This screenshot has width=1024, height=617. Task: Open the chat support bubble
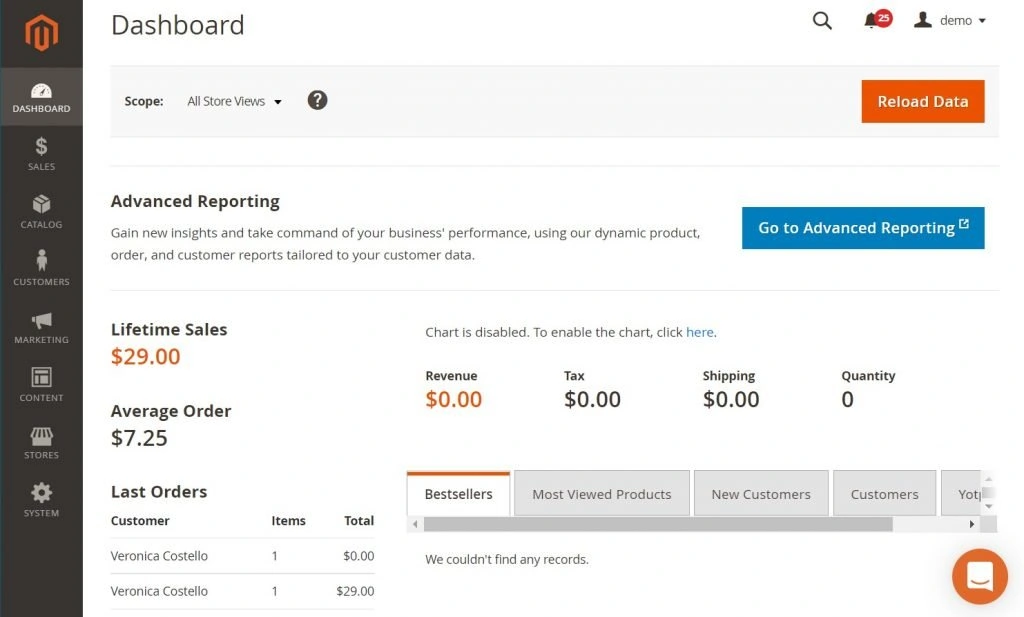pos(979,576)
